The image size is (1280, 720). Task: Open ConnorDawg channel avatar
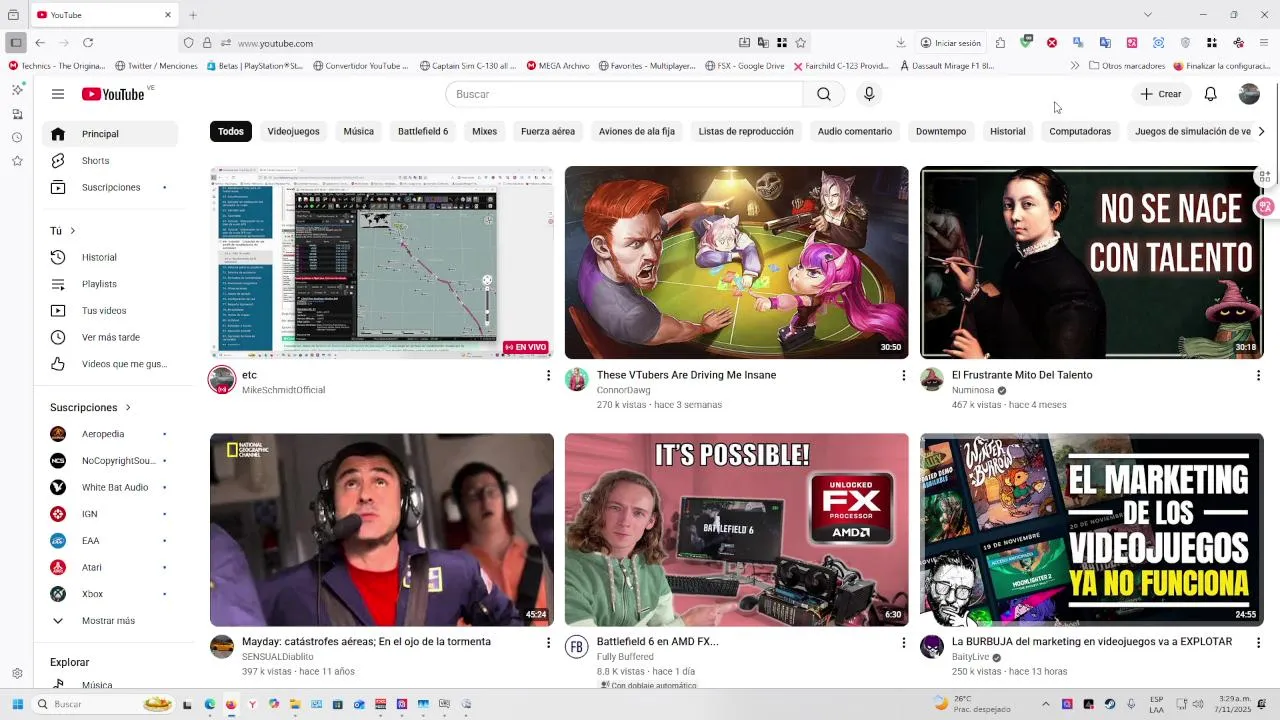click(x=577, y=380)
